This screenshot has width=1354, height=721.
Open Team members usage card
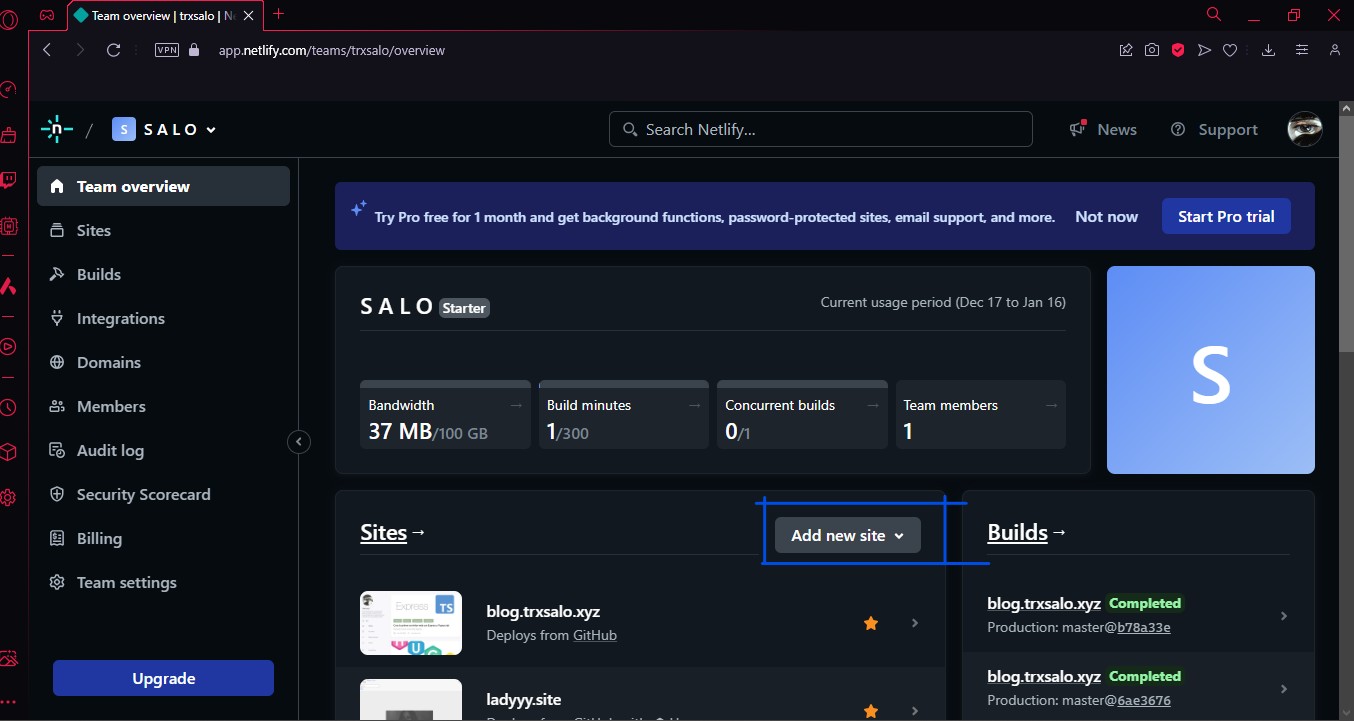click(x=981, y=414)
